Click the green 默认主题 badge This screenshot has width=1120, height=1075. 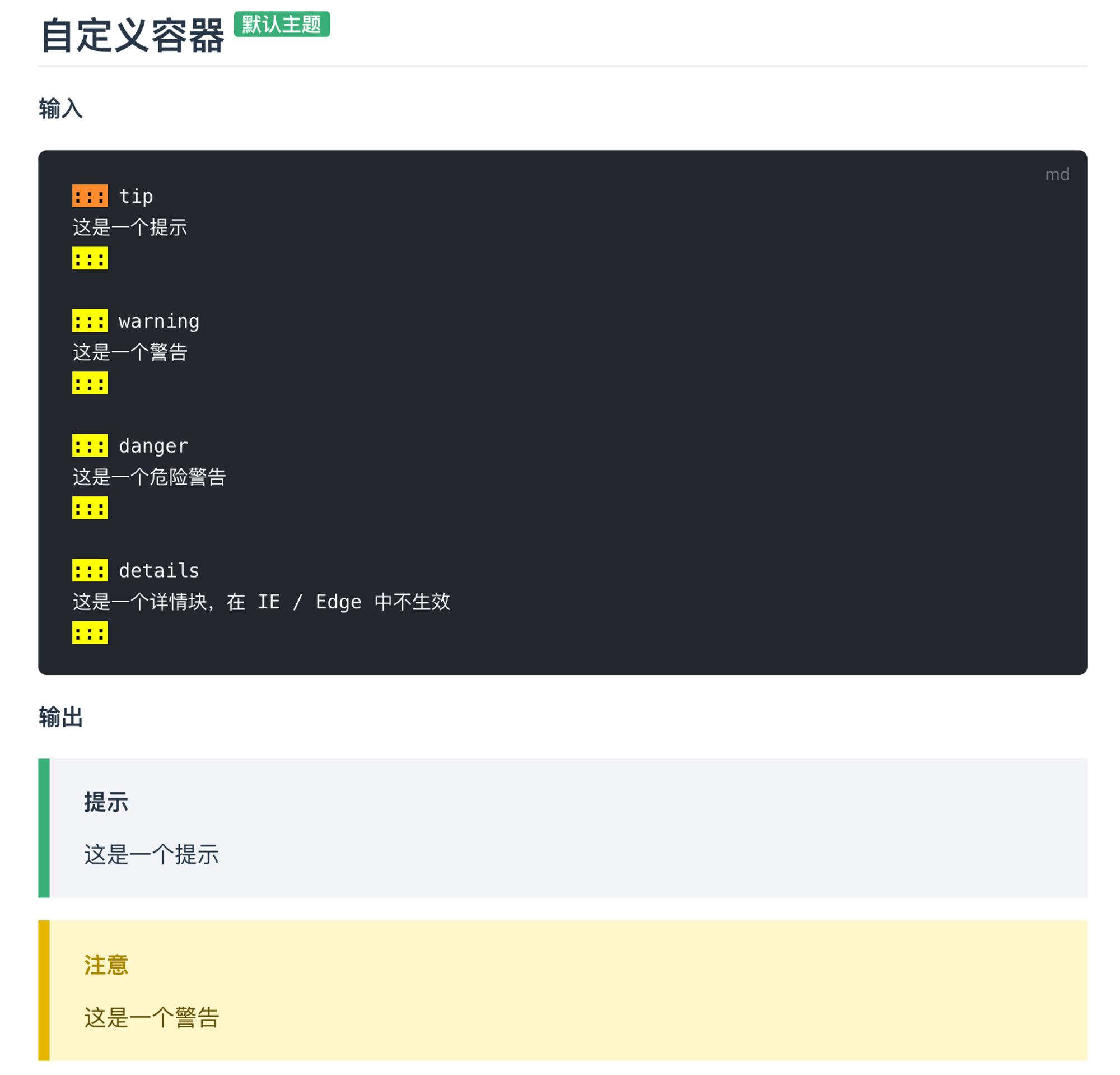pyautogui.click(x=282, y=24)
